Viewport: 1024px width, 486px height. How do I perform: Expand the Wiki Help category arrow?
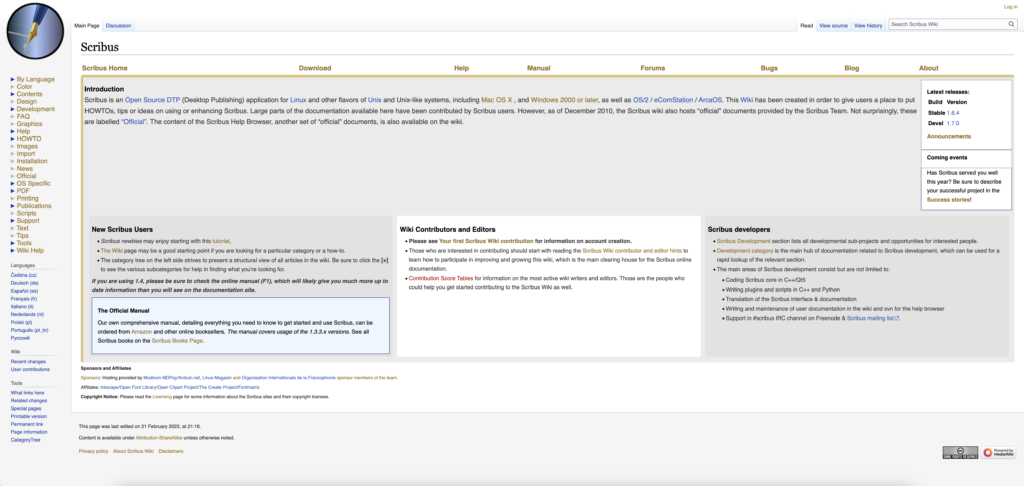coord(12,250)
